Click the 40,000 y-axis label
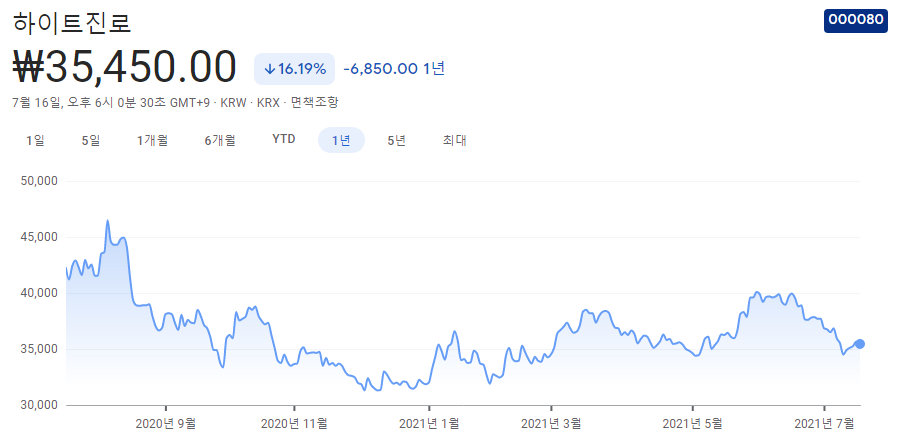 click(39, 293)
